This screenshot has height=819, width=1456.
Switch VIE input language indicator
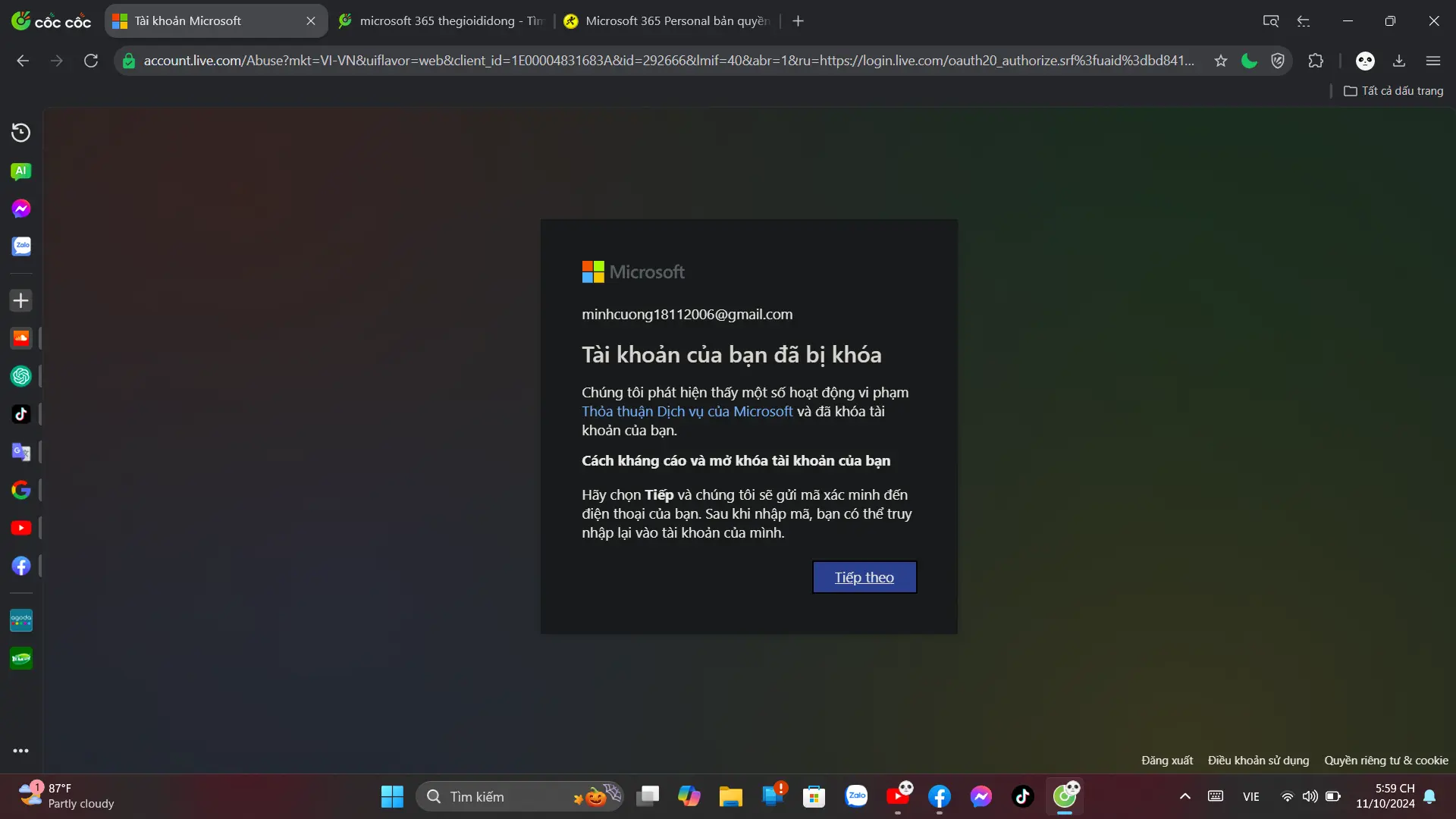click(x=1251, y=796)
